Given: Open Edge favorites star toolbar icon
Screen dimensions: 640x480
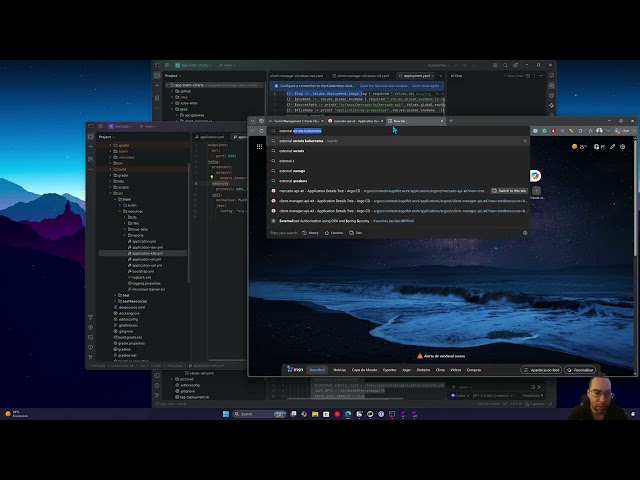Looking at the screenshot, I should pyautogui.click(x=590, y=131).
